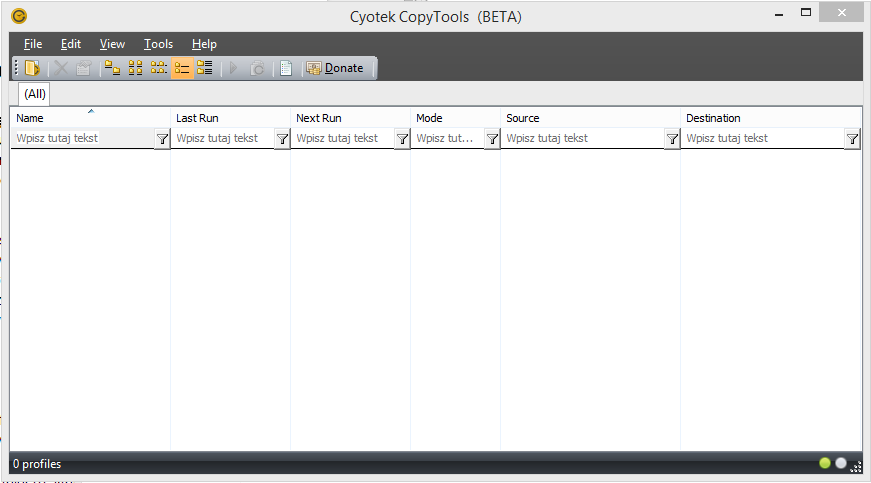This screenshot has height=483, width=871.
Task: Switch to Small Icons view
Action: 136,68
